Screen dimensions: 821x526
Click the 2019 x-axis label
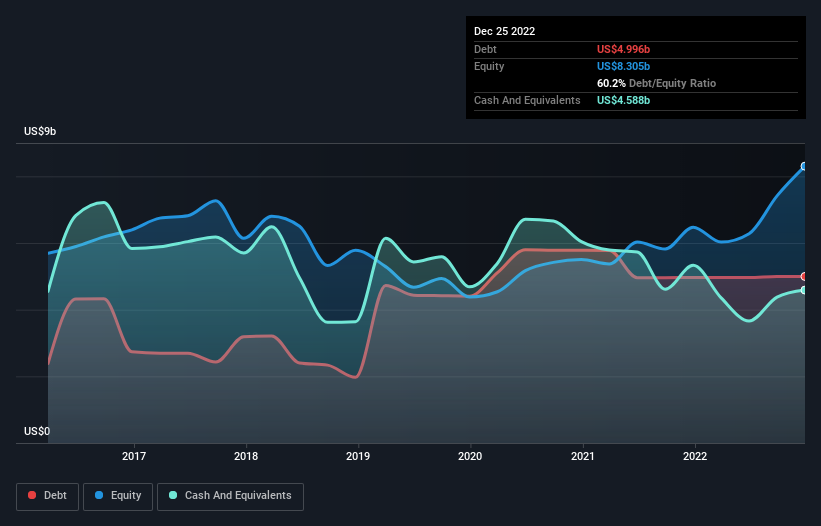click(x=358, y=456)
